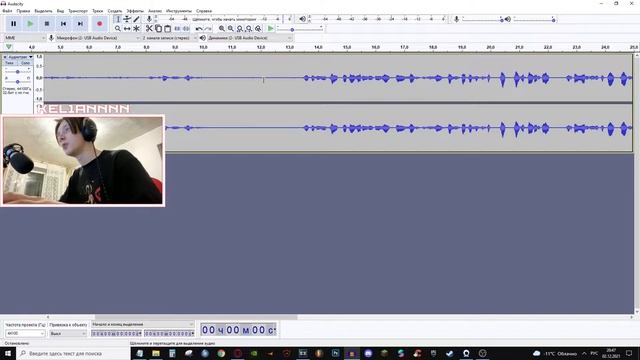Select the Time Shift tool
The image size is (640, 360).
point(127,29)
